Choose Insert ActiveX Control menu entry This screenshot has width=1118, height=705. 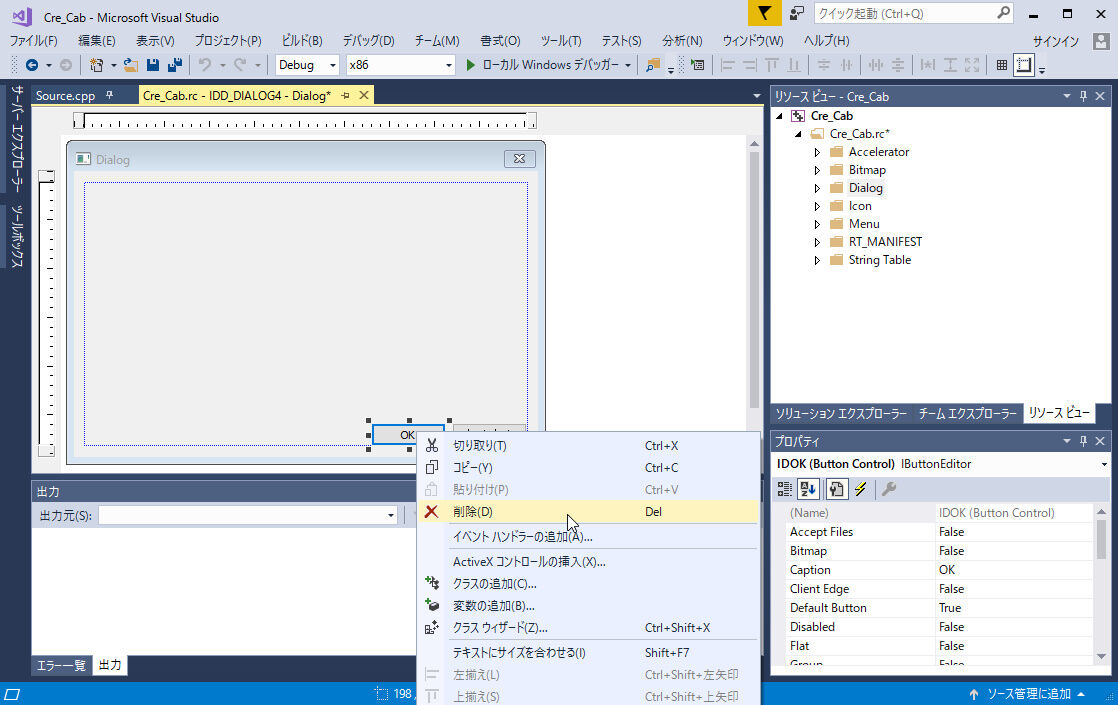click(589, 562)
